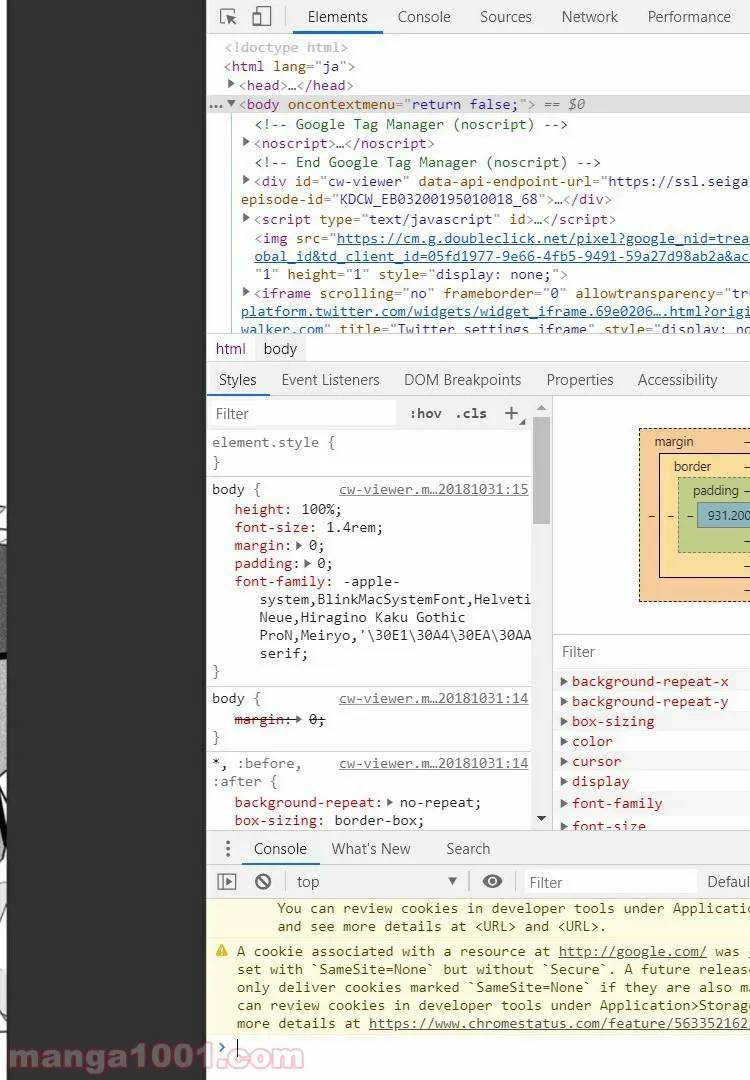Click the Styles filter input field

(x=303, y=413)
